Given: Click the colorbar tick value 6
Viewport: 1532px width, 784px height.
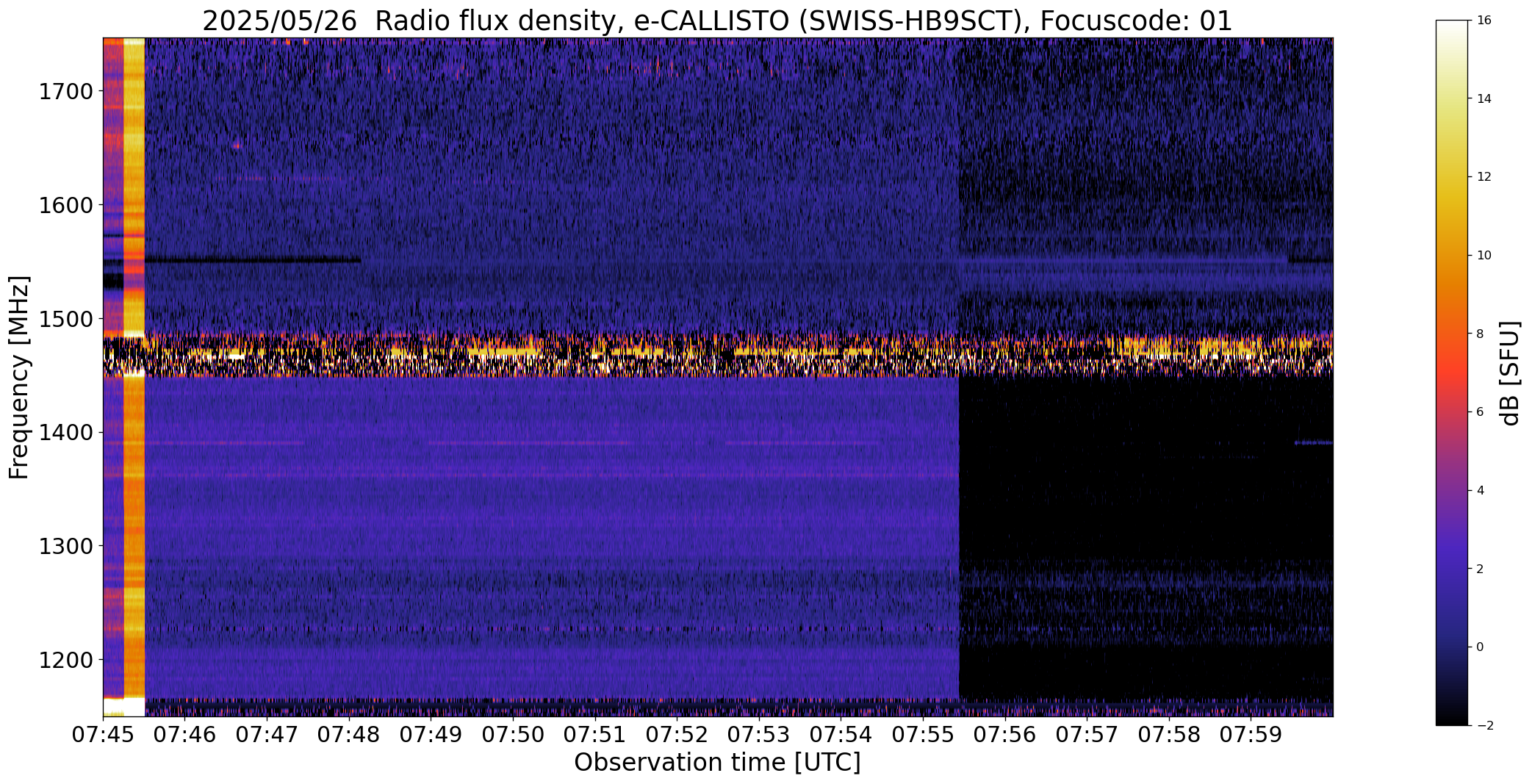Looking at the screenshot, I should click(1480, 412).
